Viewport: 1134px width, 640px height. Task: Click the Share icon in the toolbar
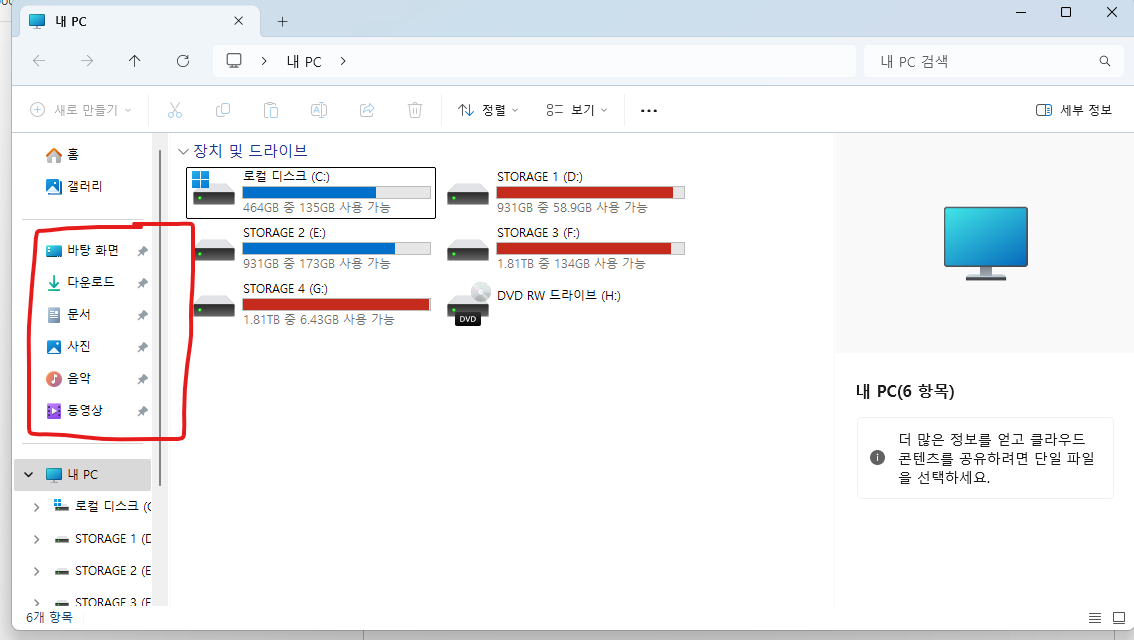(367, 110)
